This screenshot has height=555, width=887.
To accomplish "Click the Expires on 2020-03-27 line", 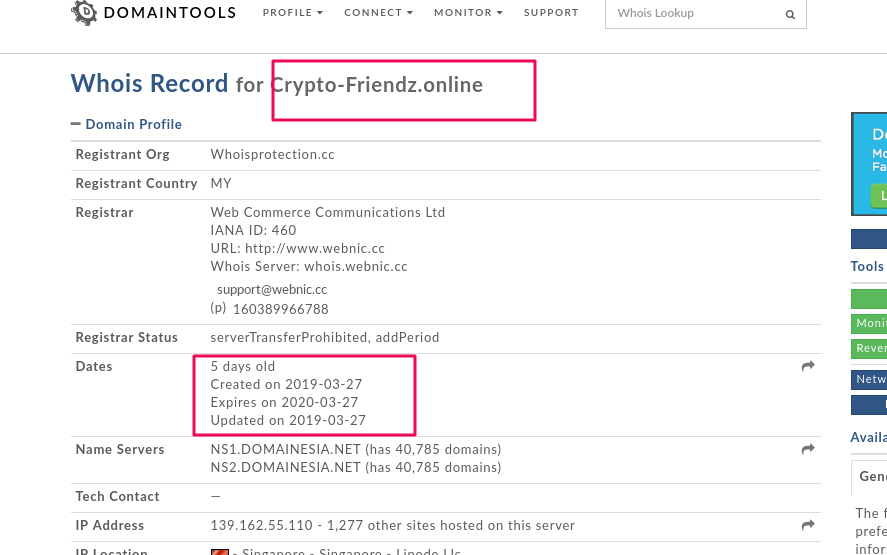I will coord(284,402).
